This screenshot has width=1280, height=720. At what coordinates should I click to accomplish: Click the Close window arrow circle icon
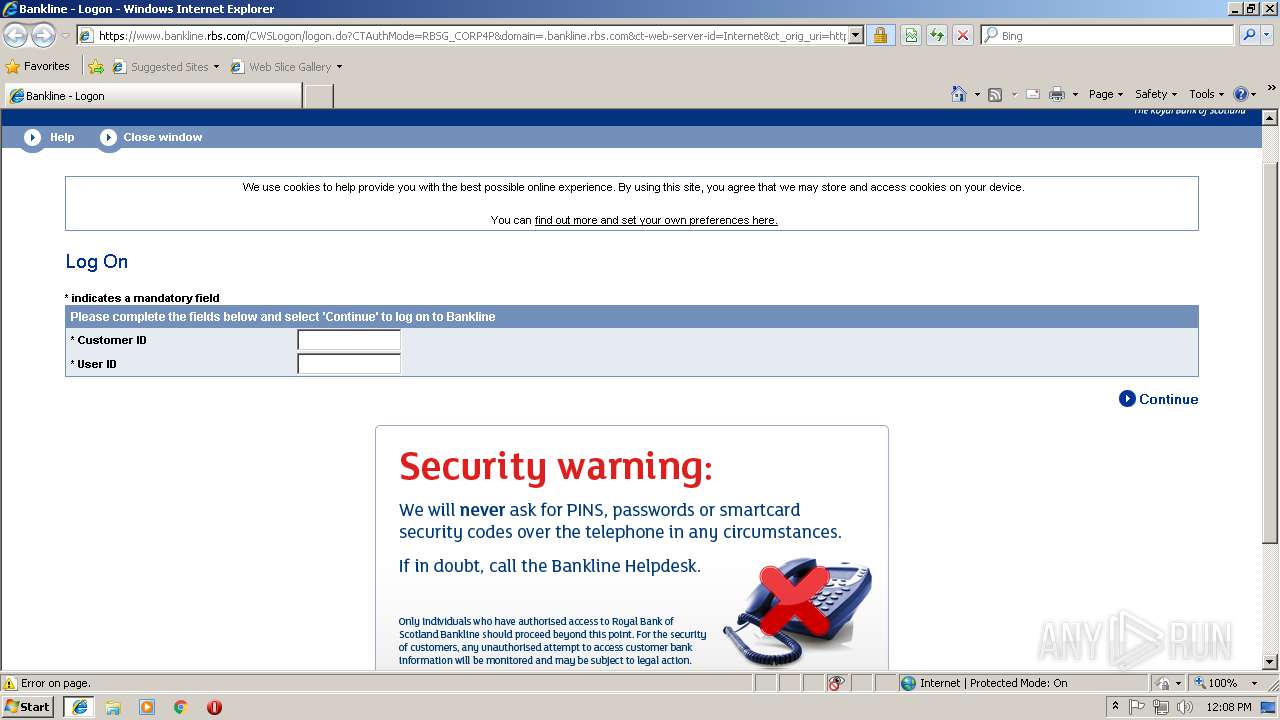(109, 137)
